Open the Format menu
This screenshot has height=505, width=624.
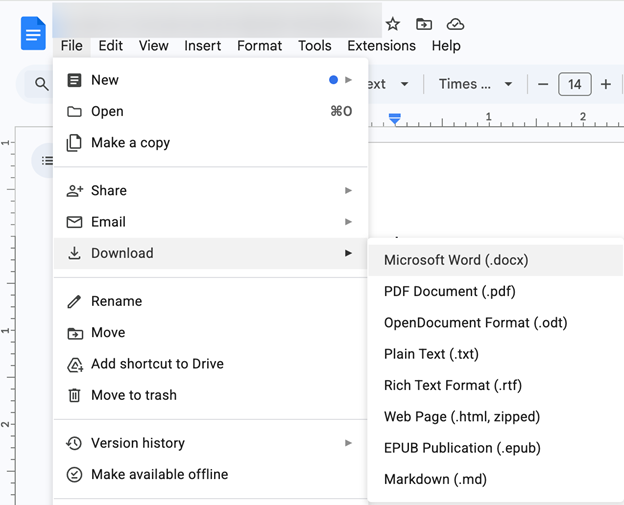tap(259, 46)
